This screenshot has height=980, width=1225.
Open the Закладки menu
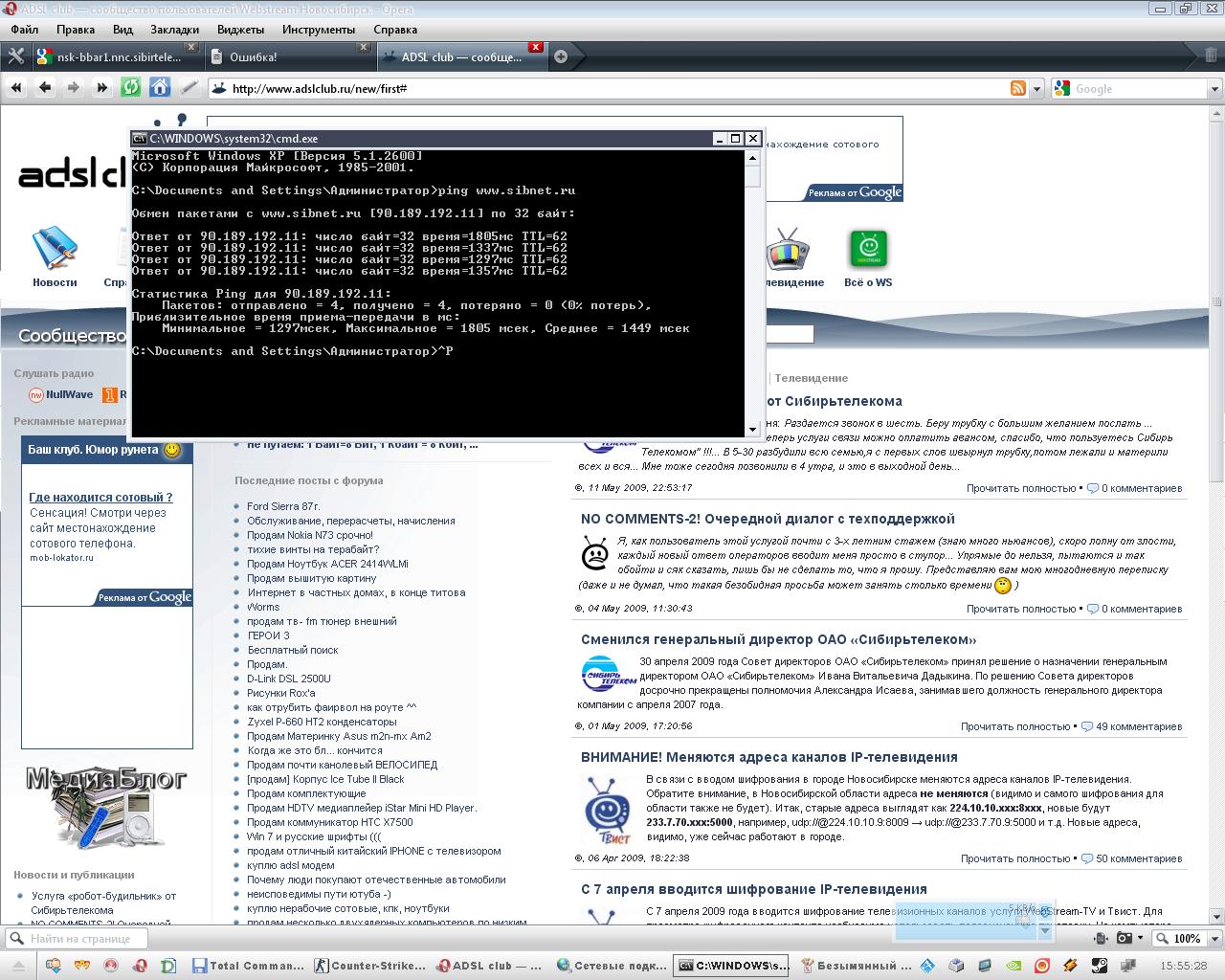click(x=175, y=30)
